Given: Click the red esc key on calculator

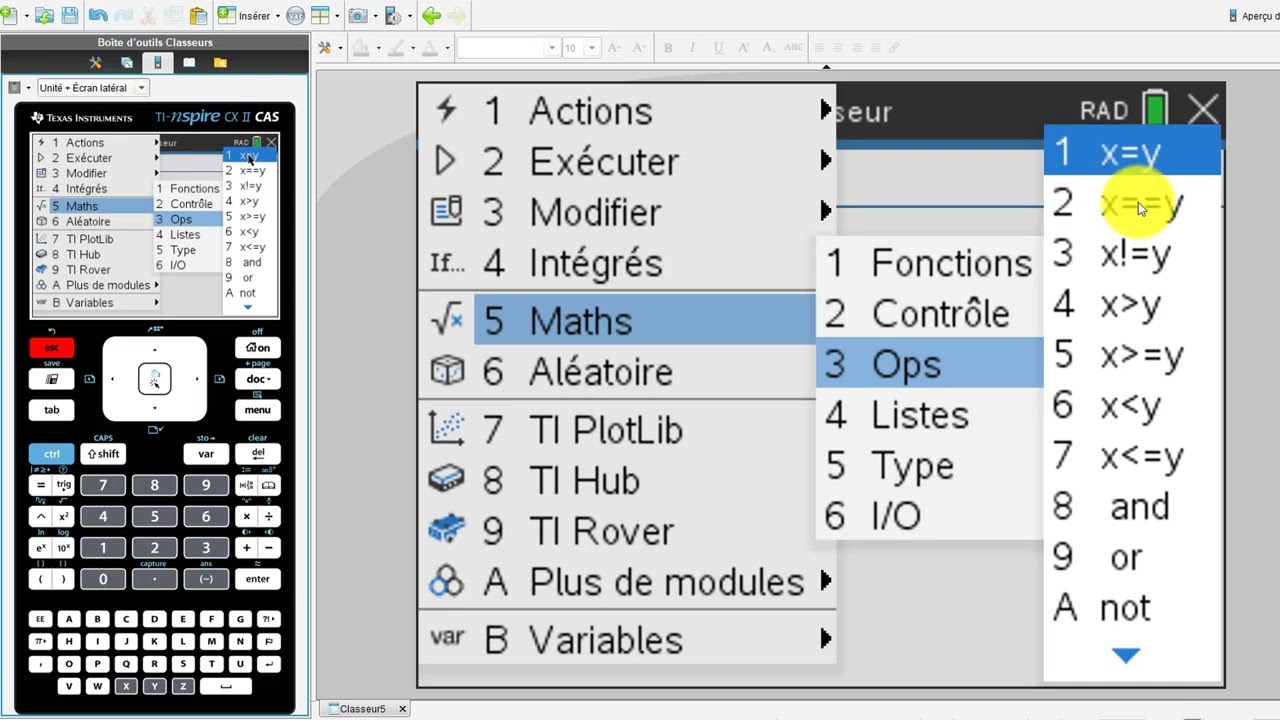Looking at the screenshot, I should [x=52, y=348].
